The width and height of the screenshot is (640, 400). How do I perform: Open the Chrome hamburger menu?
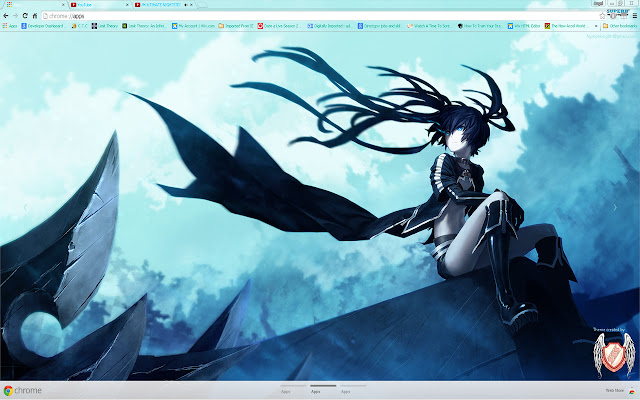click(635, 16)
